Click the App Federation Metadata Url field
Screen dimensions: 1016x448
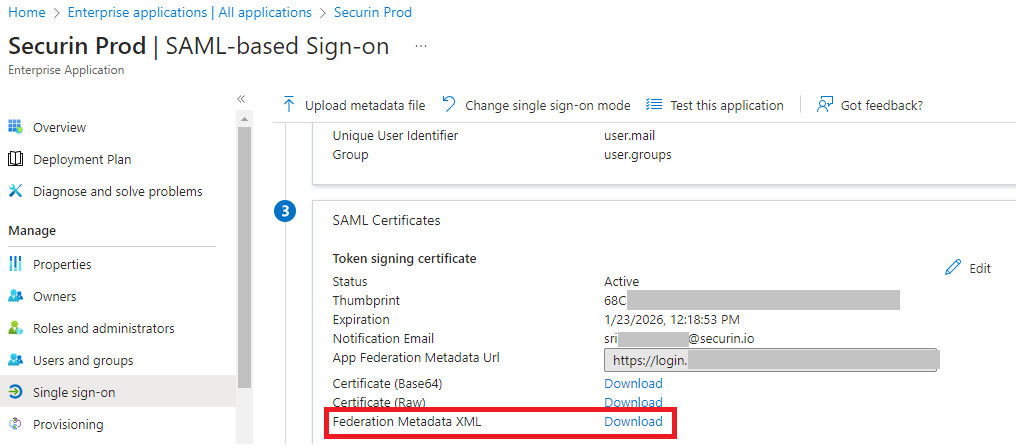[771, 359]
